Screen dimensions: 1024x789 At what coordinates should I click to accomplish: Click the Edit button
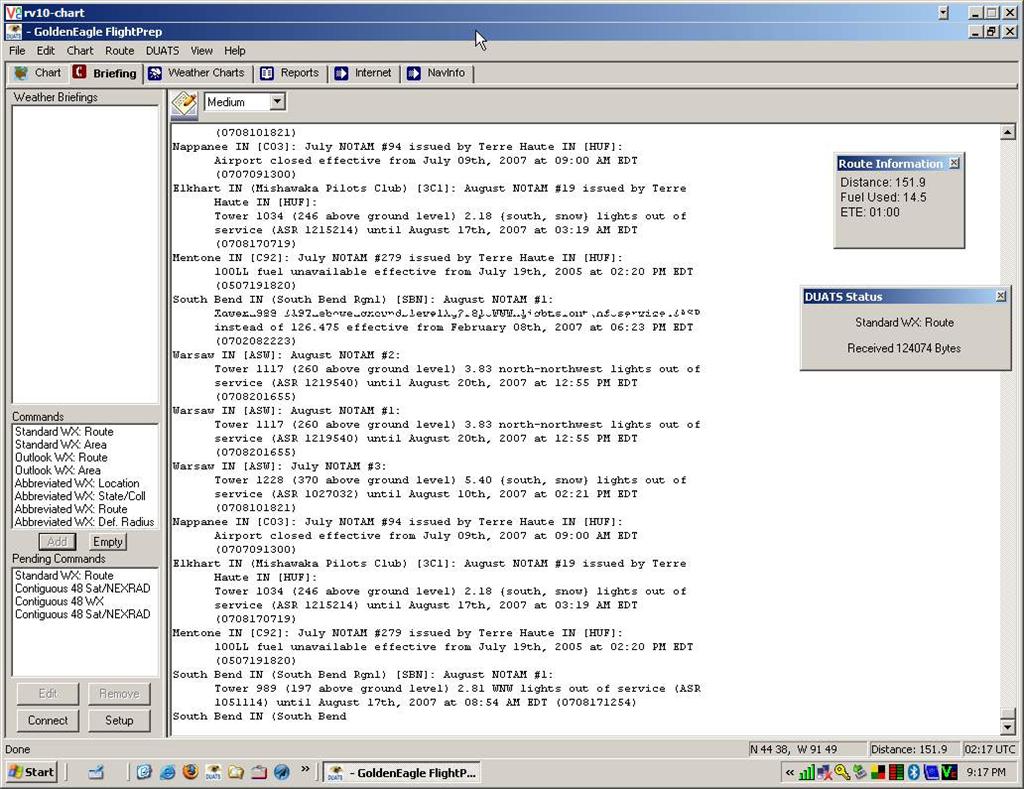(48, 694)
